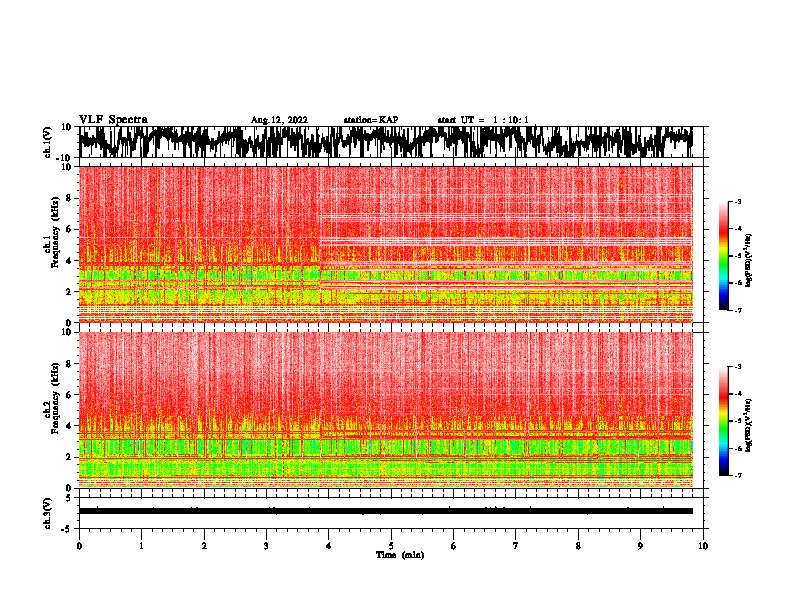The image size is (792, 612).
Task: Click the ch.2 spectrogram color scale bar
Action: 723,421
